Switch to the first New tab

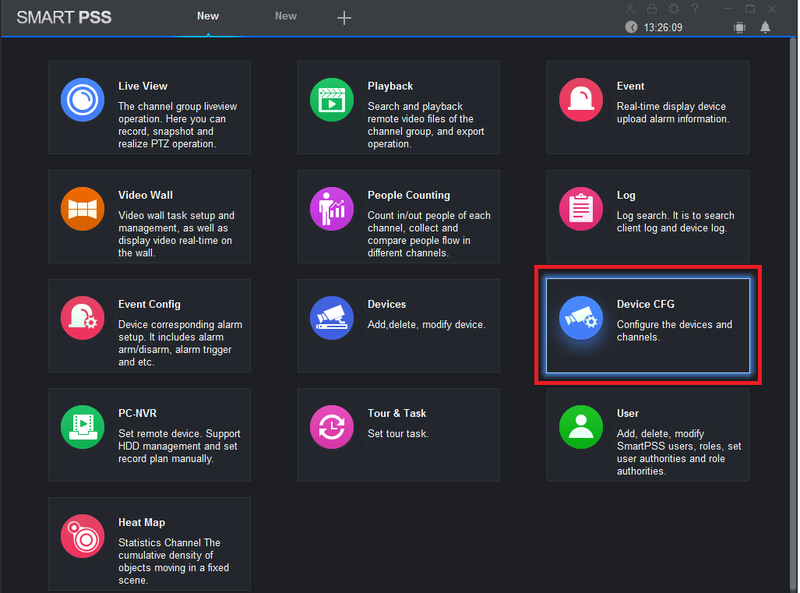208,16
